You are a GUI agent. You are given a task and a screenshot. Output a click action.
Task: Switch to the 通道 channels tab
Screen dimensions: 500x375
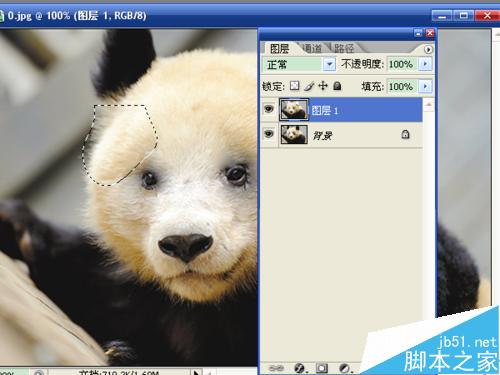tap(312, 49)
